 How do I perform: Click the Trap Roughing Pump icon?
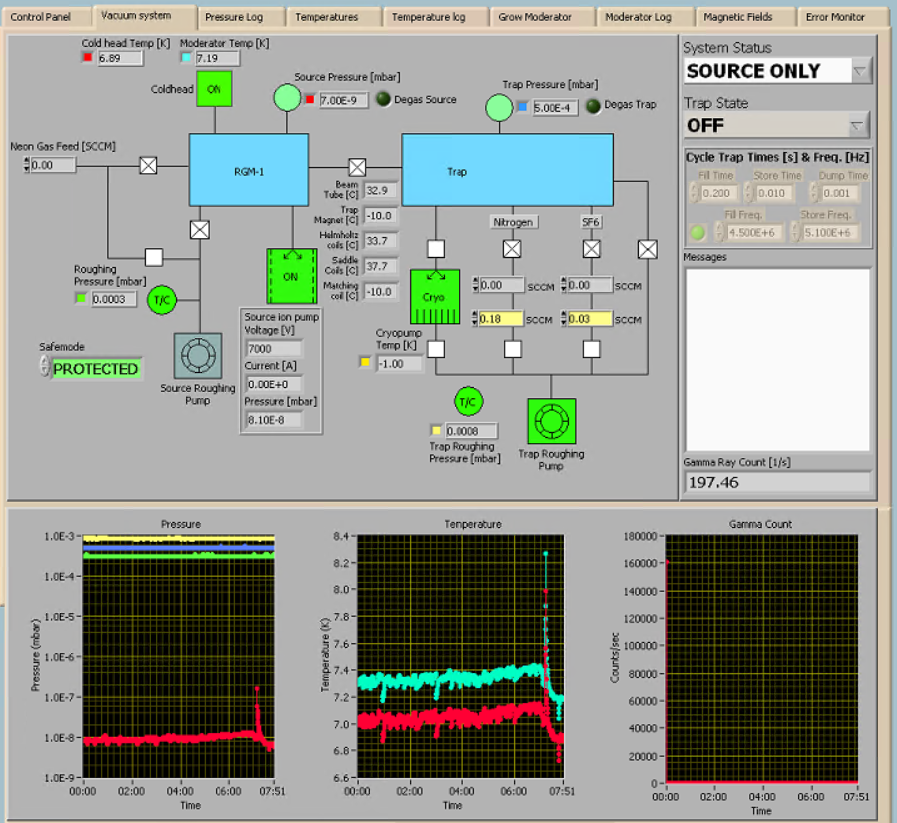pyautogui.click(x=551, y=422)
